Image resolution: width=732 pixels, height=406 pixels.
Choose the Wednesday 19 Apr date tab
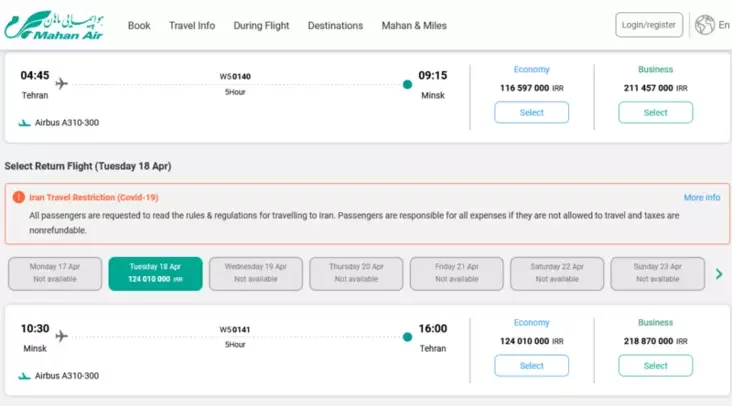pos(256,274)
